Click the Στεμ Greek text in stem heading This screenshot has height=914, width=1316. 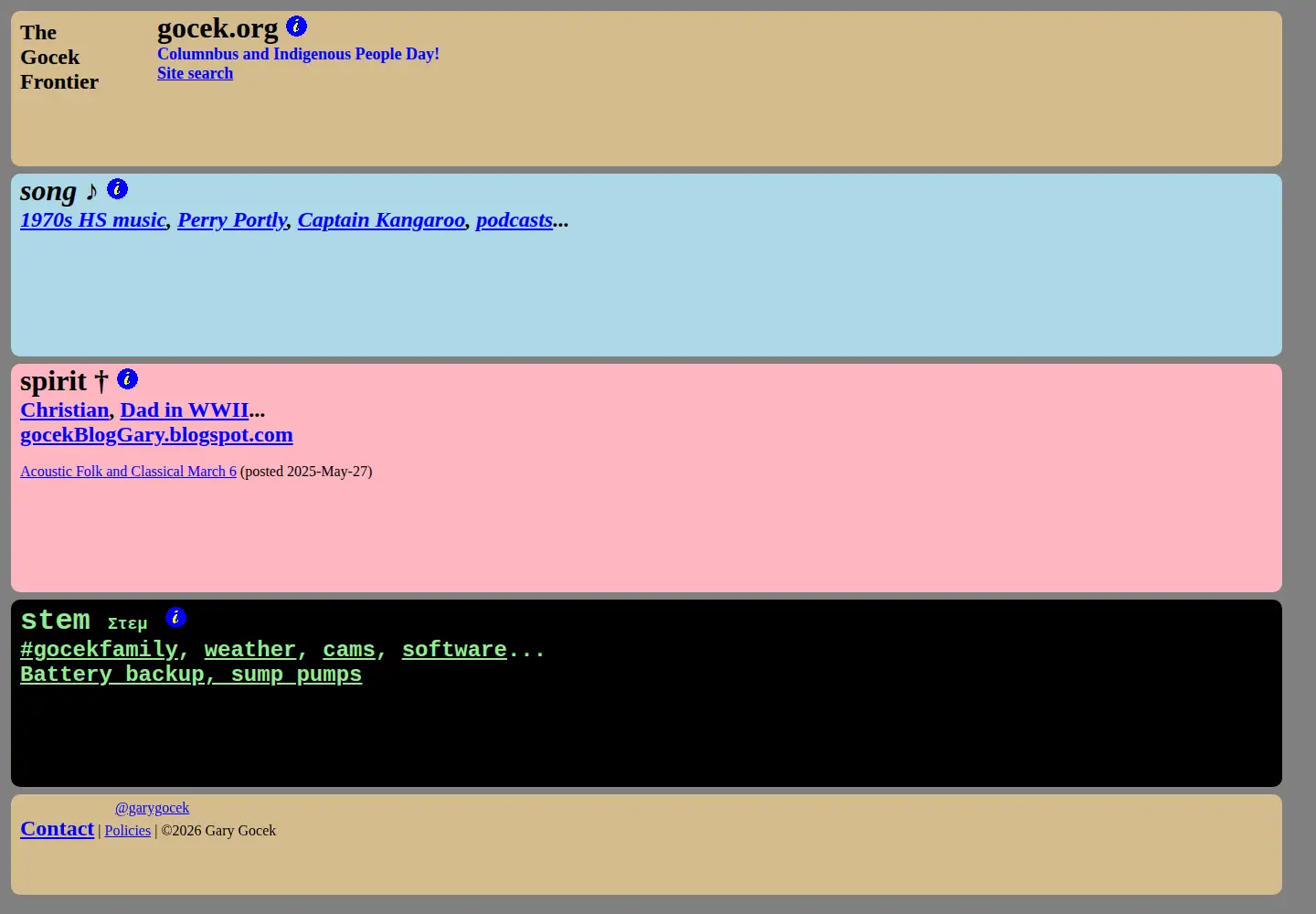click(127, 623)
